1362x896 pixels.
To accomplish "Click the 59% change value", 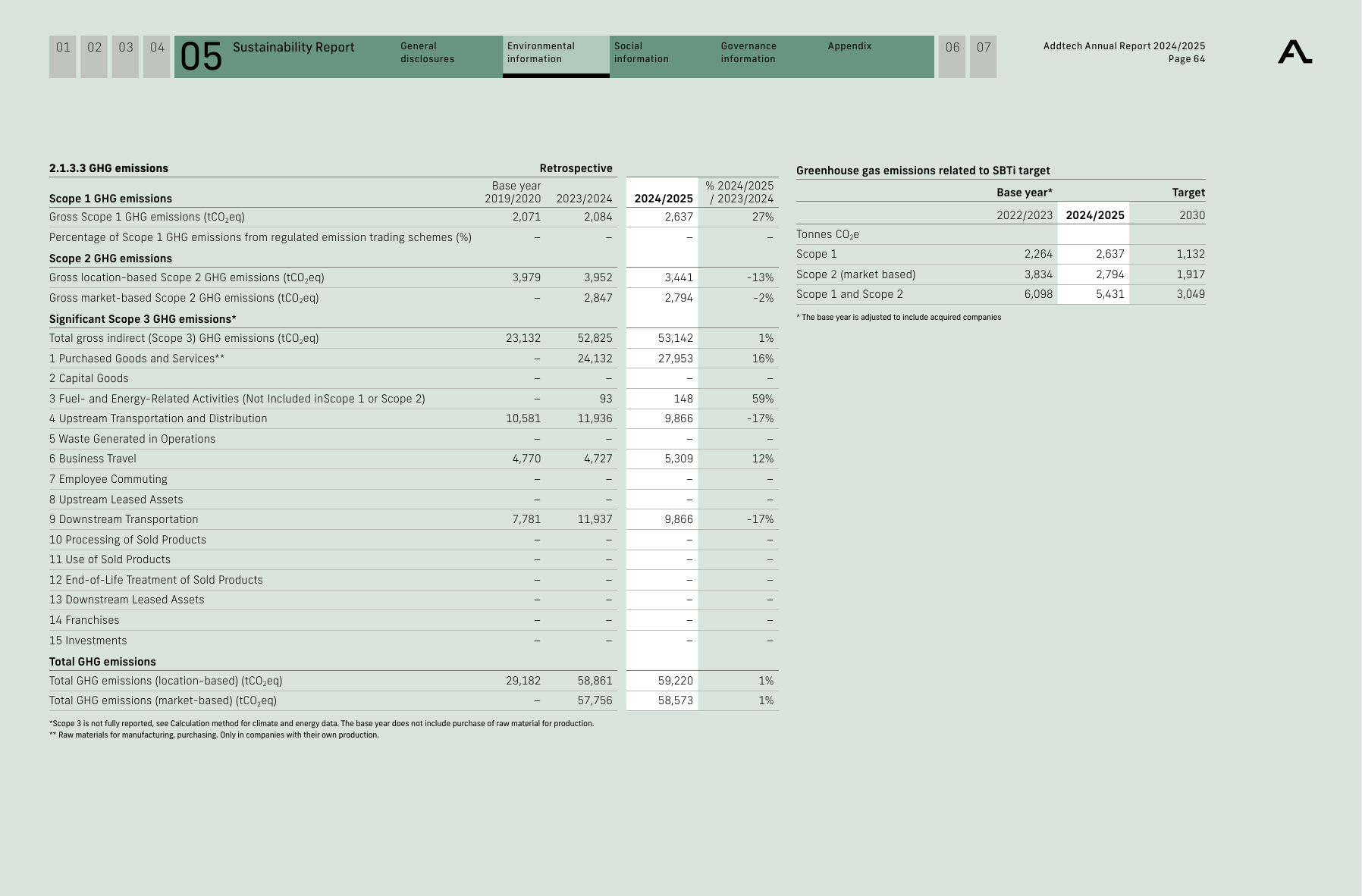I will [x=763, y=399].
